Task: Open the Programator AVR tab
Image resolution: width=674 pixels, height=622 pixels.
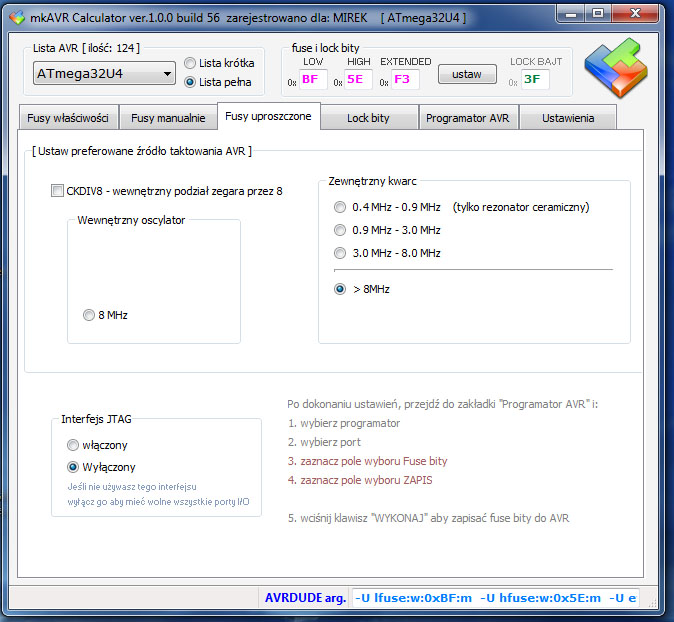Action: (x=468, y=117)
